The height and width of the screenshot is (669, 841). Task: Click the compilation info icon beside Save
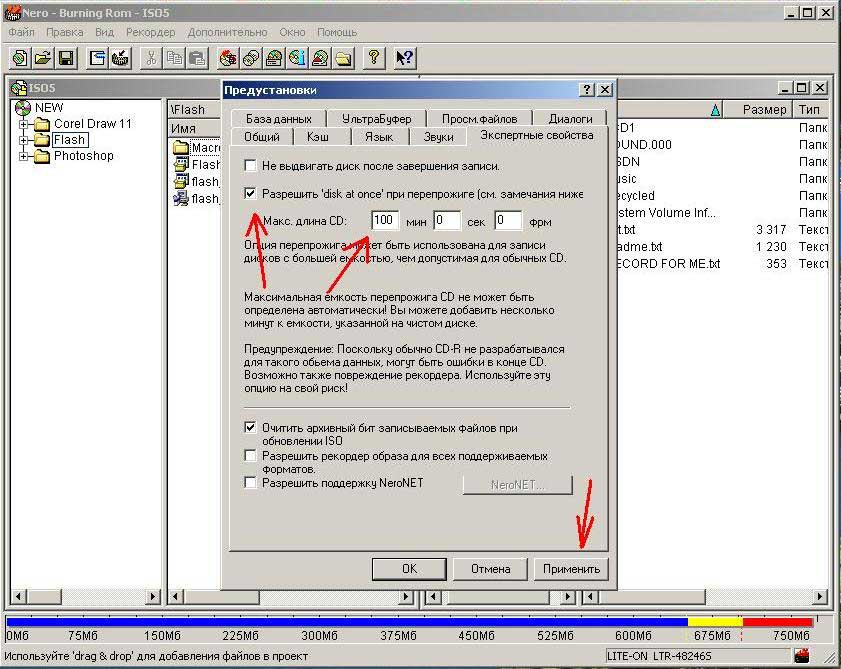97,57
